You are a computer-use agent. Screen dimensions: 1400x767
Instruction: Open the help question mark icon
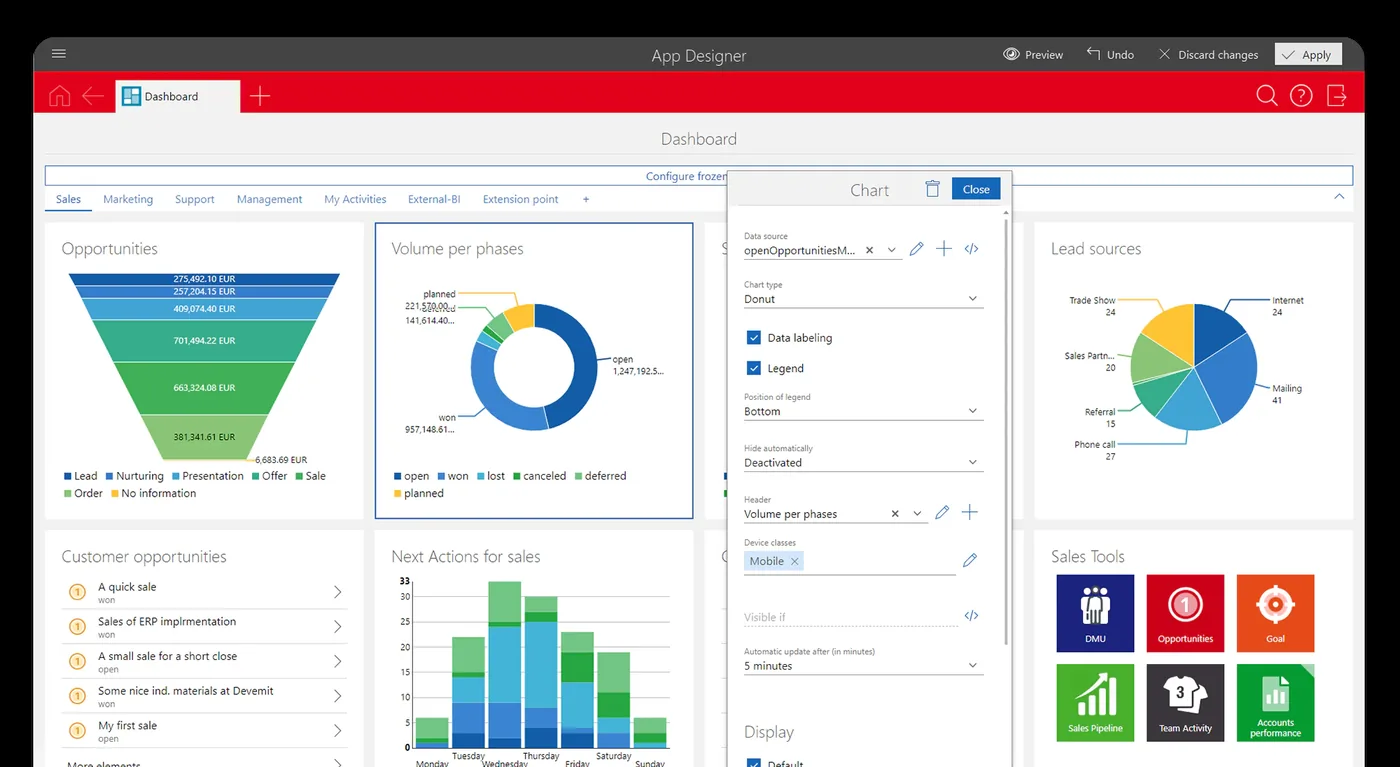(1301, 96)
